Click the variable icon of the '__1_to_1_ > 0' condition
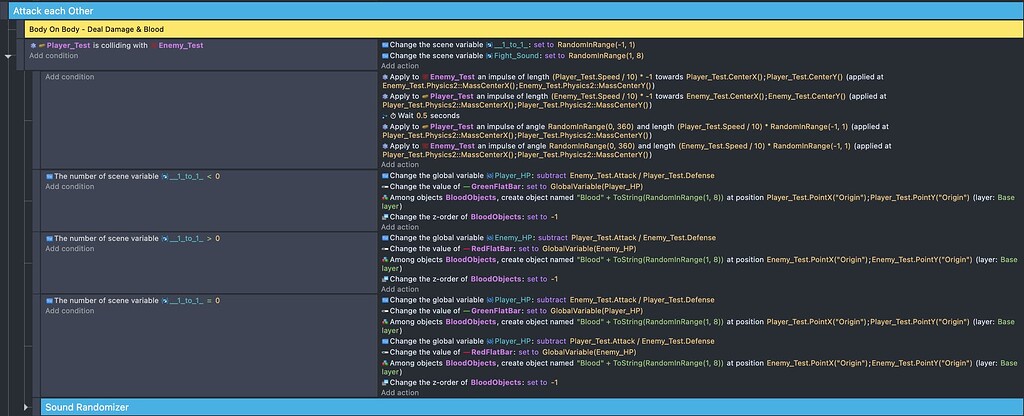Viewport: 1024px width, 416px height. click(x=49, y=238)
